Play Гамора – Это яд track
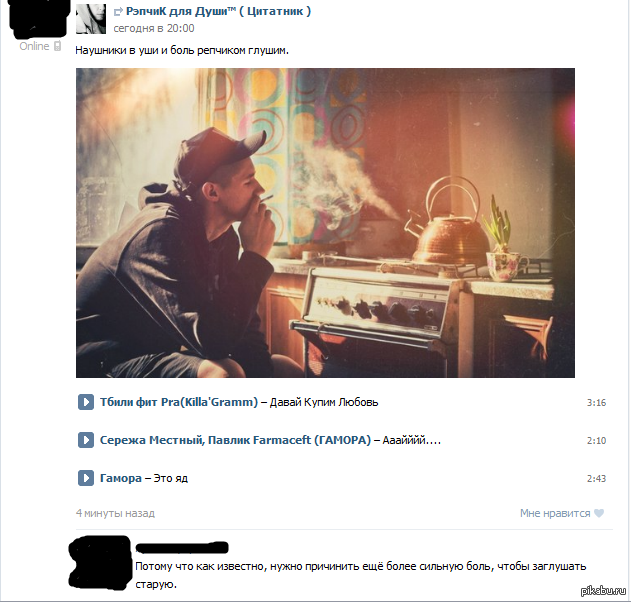This screenshot has width=631, height=602. pos(86,478)
